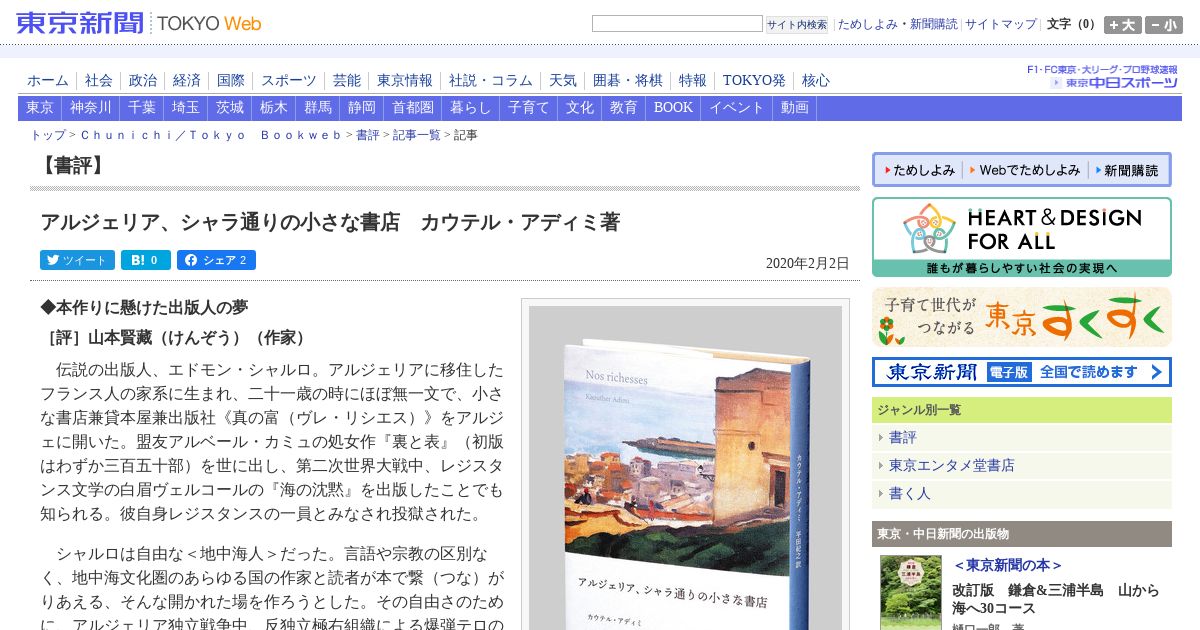Select 群馬 in the regional bar
The width and height of the screenshot is (1200, 630).
tap(318, 108)
